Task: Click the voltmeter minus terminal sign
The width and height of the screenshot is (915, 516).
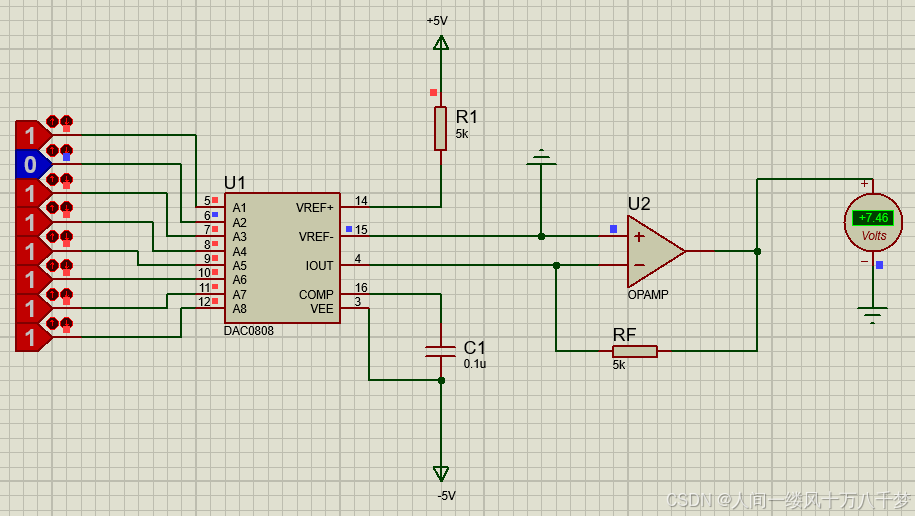Action: (x=864, y=262)
